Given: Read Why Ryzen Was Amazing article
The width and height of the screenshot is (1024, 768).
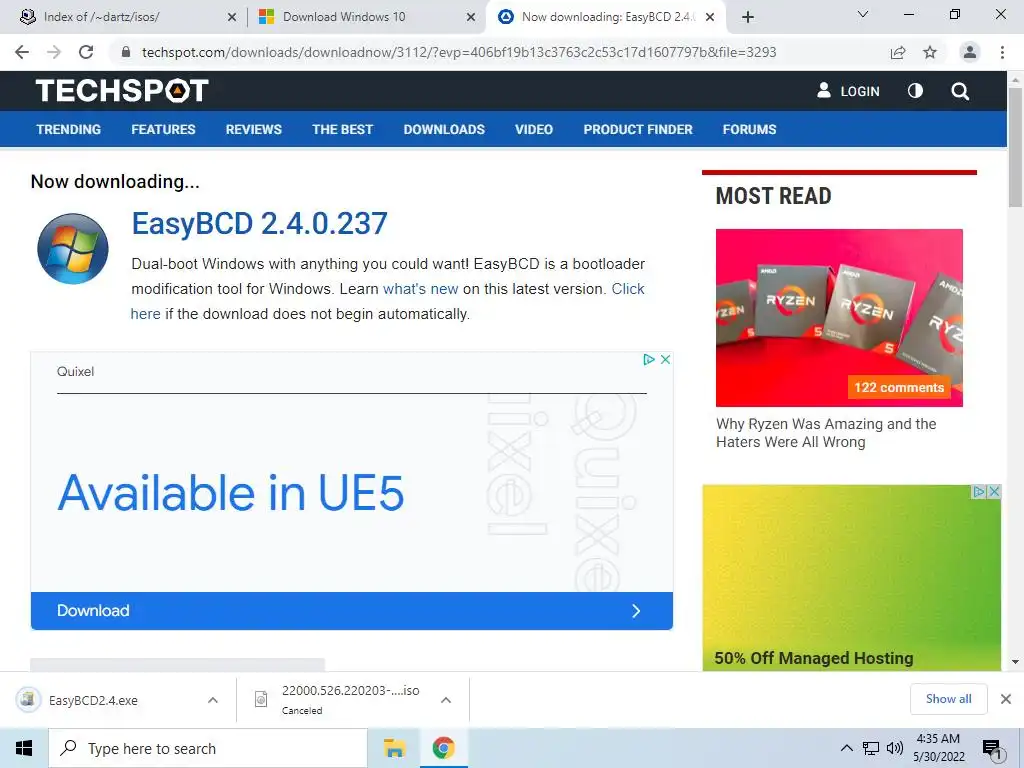Looking at the screenshot, I should point(826,433).
